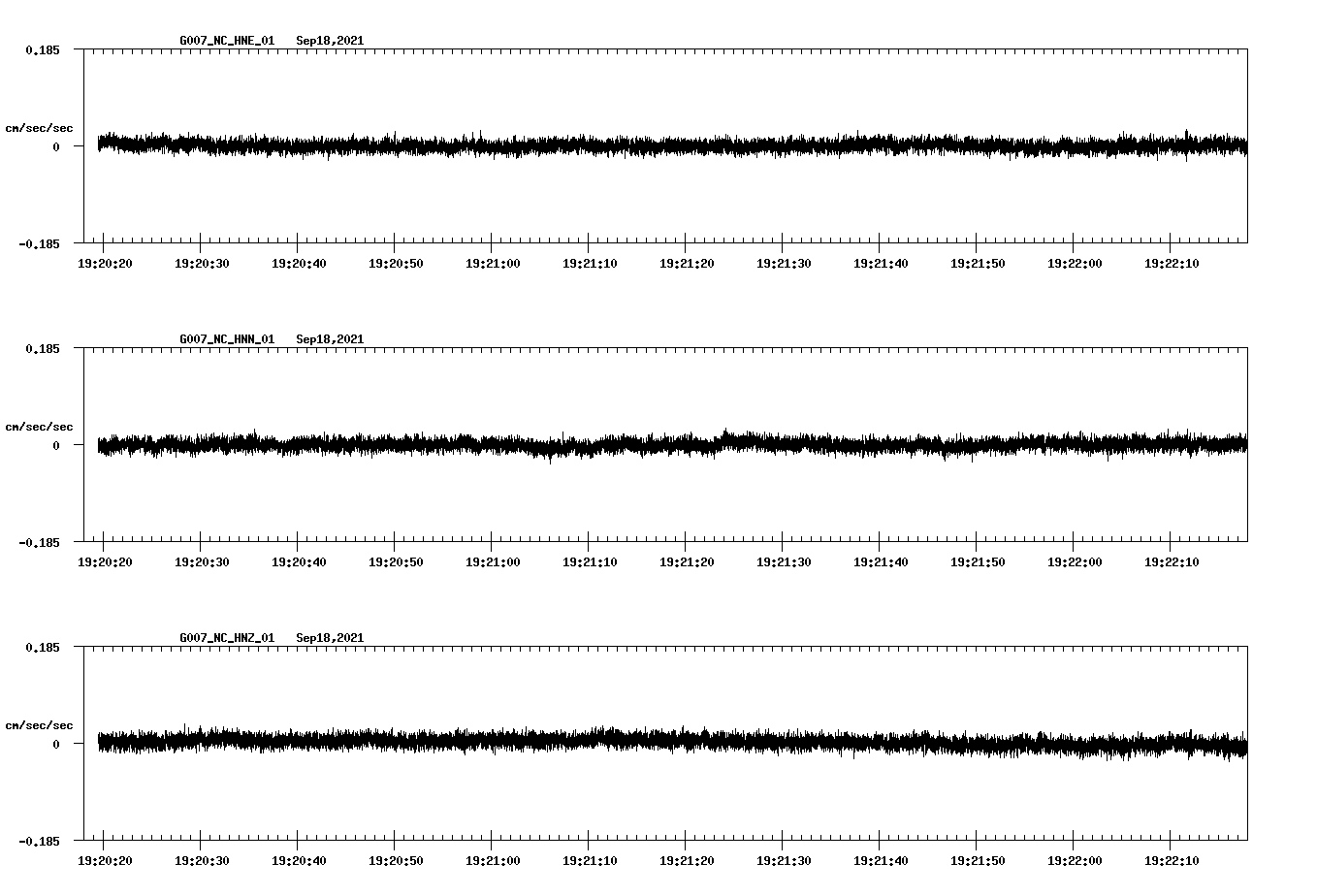
Task: Click the cm/sec/sec unit label of HNE plot
Action: [39, 128]
